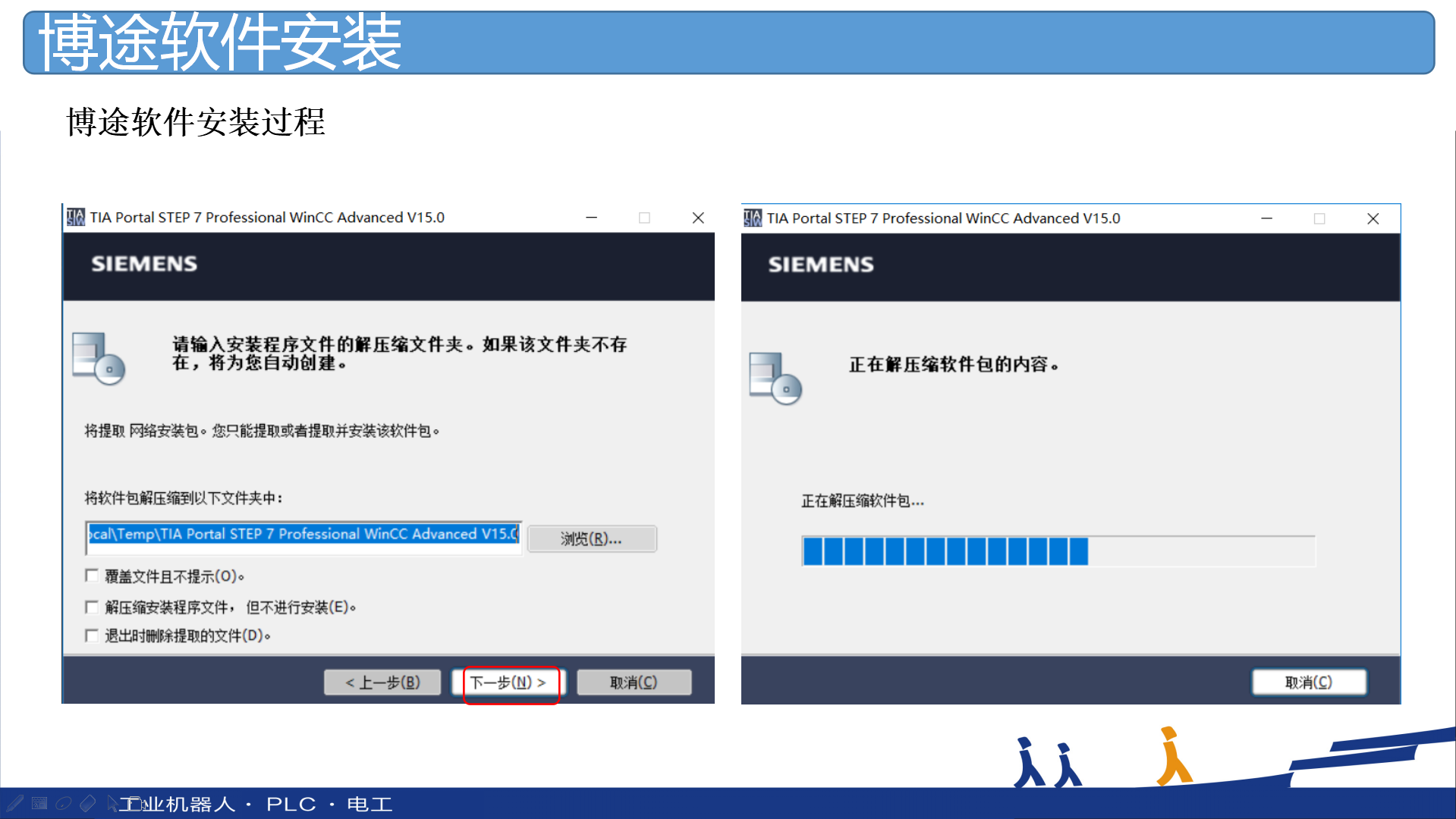
Task: Click the camera record icon
Action: coord(136,804)
